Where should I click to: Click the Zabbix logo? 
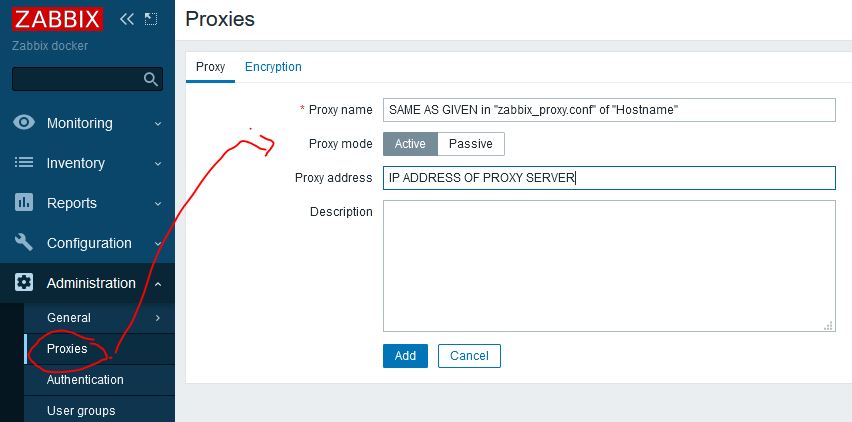tap(56, 19)
